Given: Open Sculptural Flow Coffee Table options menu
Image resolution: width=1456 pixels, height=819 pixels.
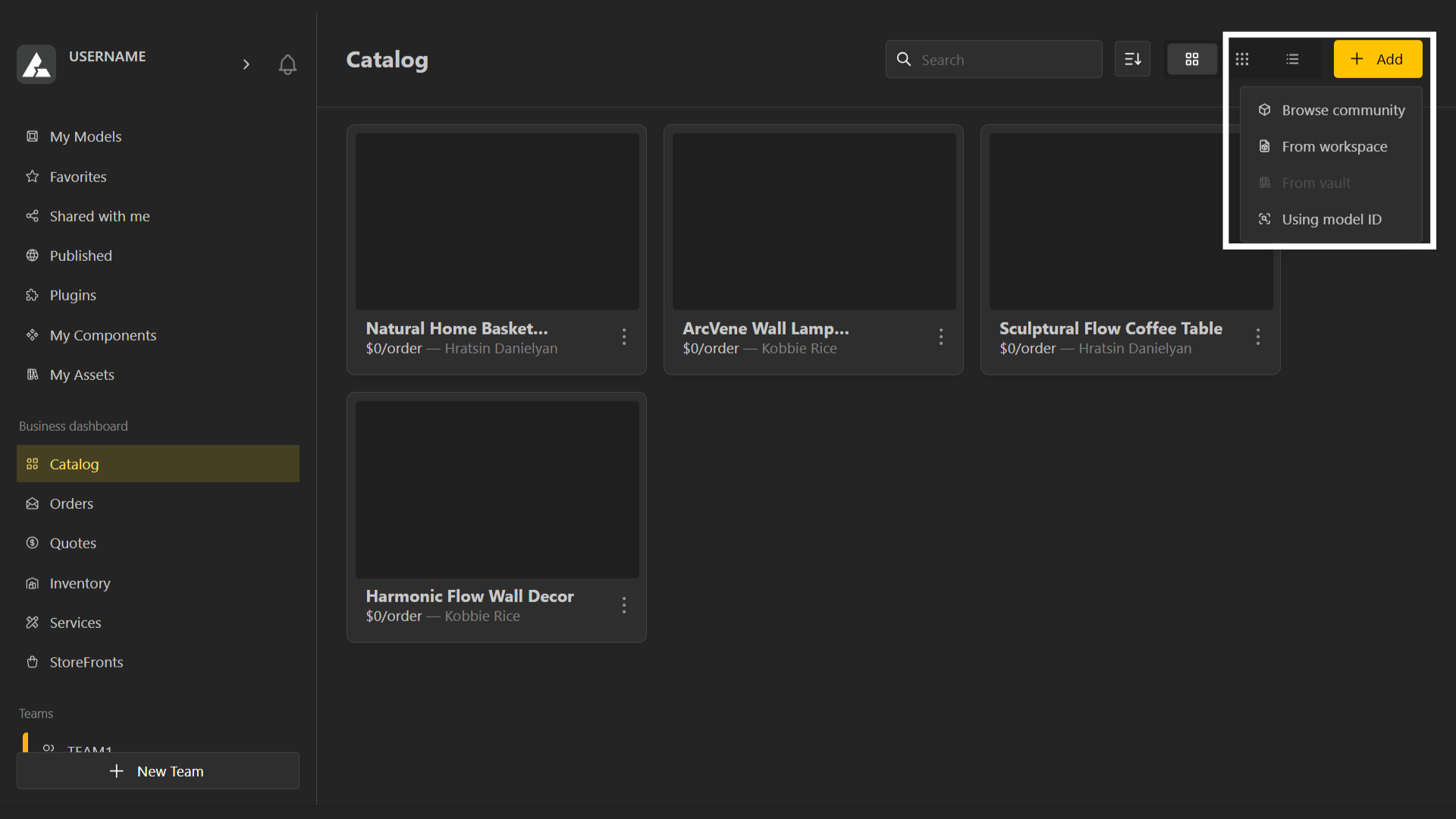Looking at the screenshot, I should click(1258, 337).
